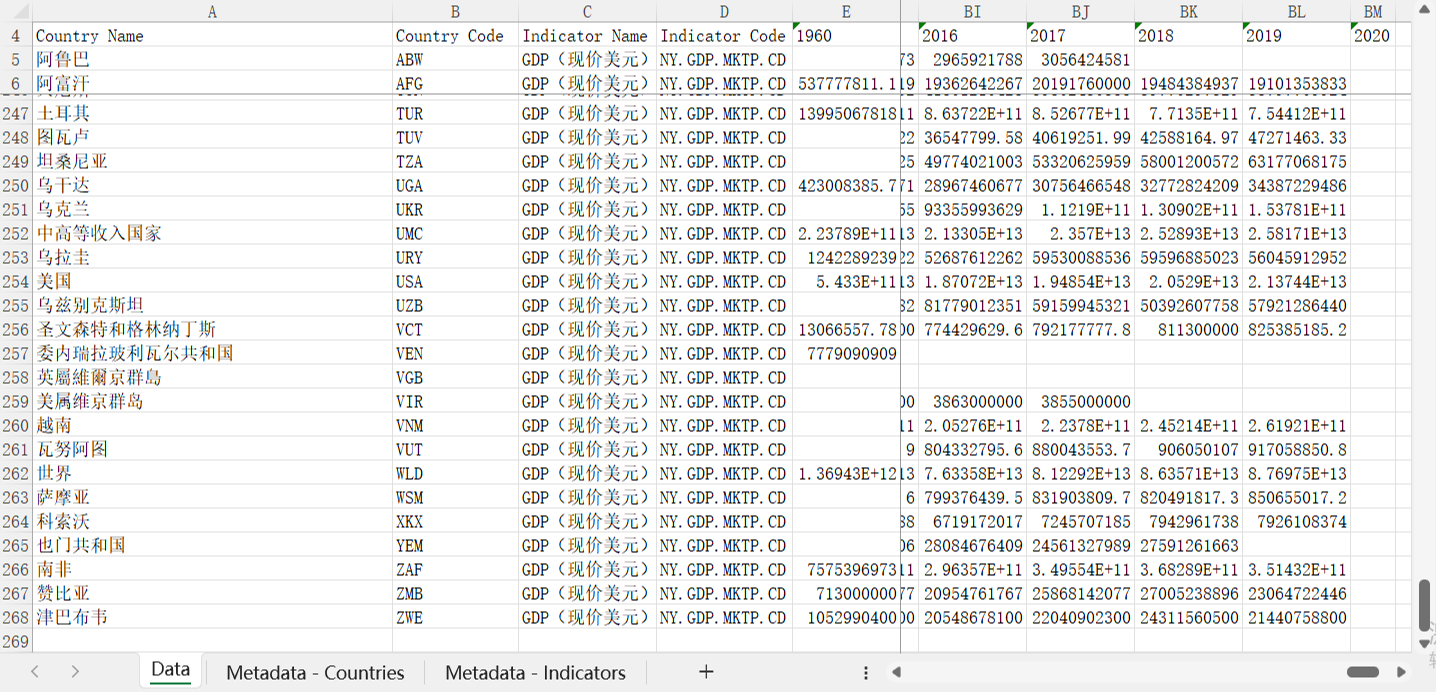Select the cell containing 中高等收入国家
Image resolution: width=1436 pixels, height=693 pixels.
click(x=212, y=234)
